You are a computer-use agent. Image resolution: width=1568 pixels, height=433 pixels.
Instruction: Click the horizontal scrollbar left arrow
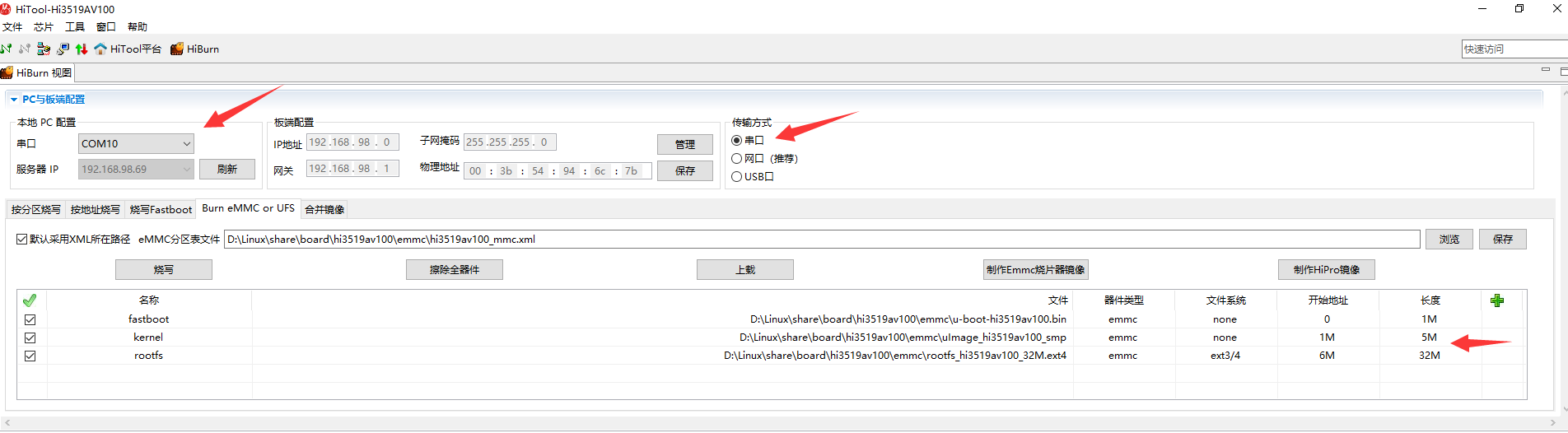coord(7,423)
